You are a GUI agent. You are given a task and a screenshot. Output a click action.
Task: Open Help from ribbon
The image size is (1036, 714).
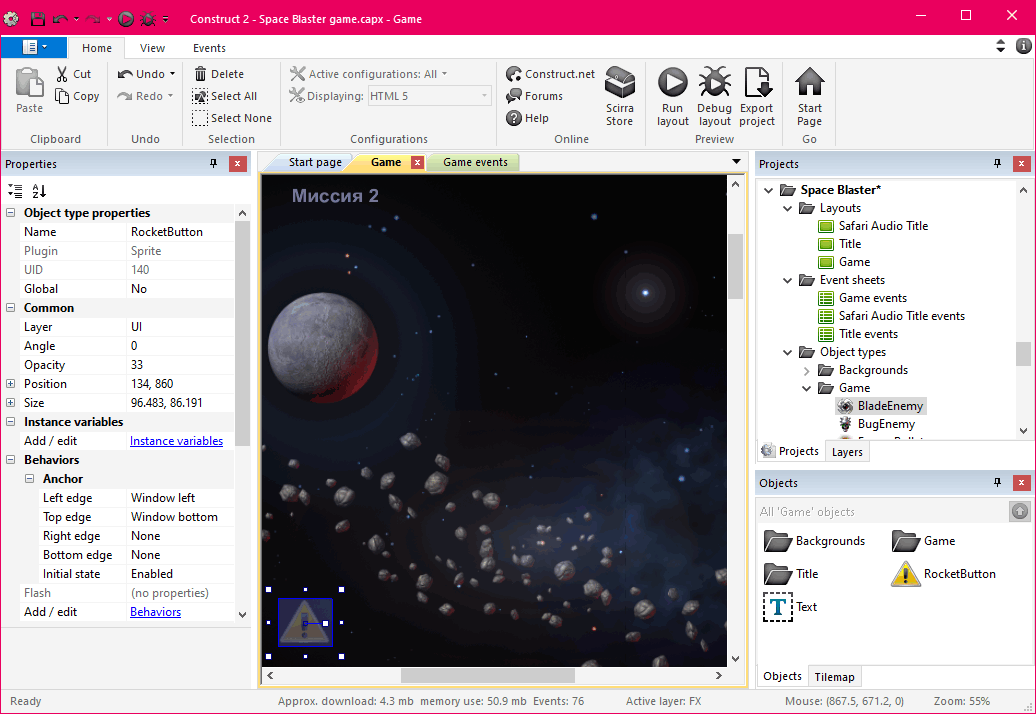(x=527, y=118)
